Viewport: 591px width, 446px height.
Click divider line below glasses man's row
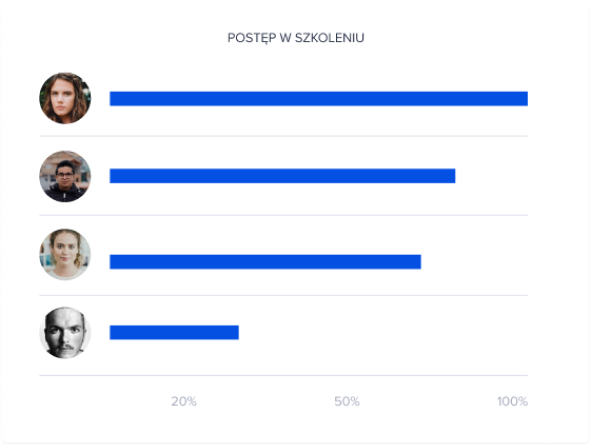click(283, 215)
